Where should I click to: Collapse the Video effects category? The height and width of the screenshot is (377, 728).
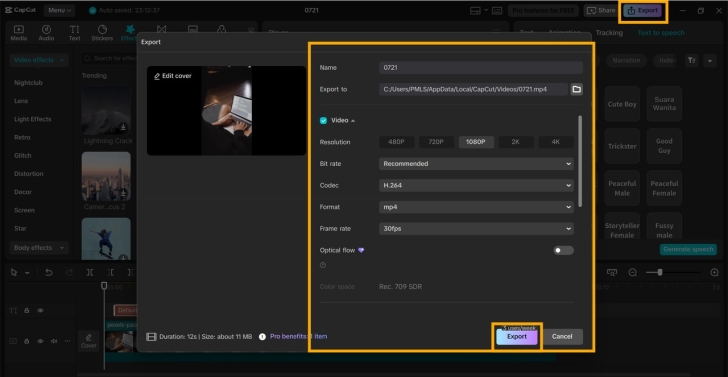(x=39, y=60)
